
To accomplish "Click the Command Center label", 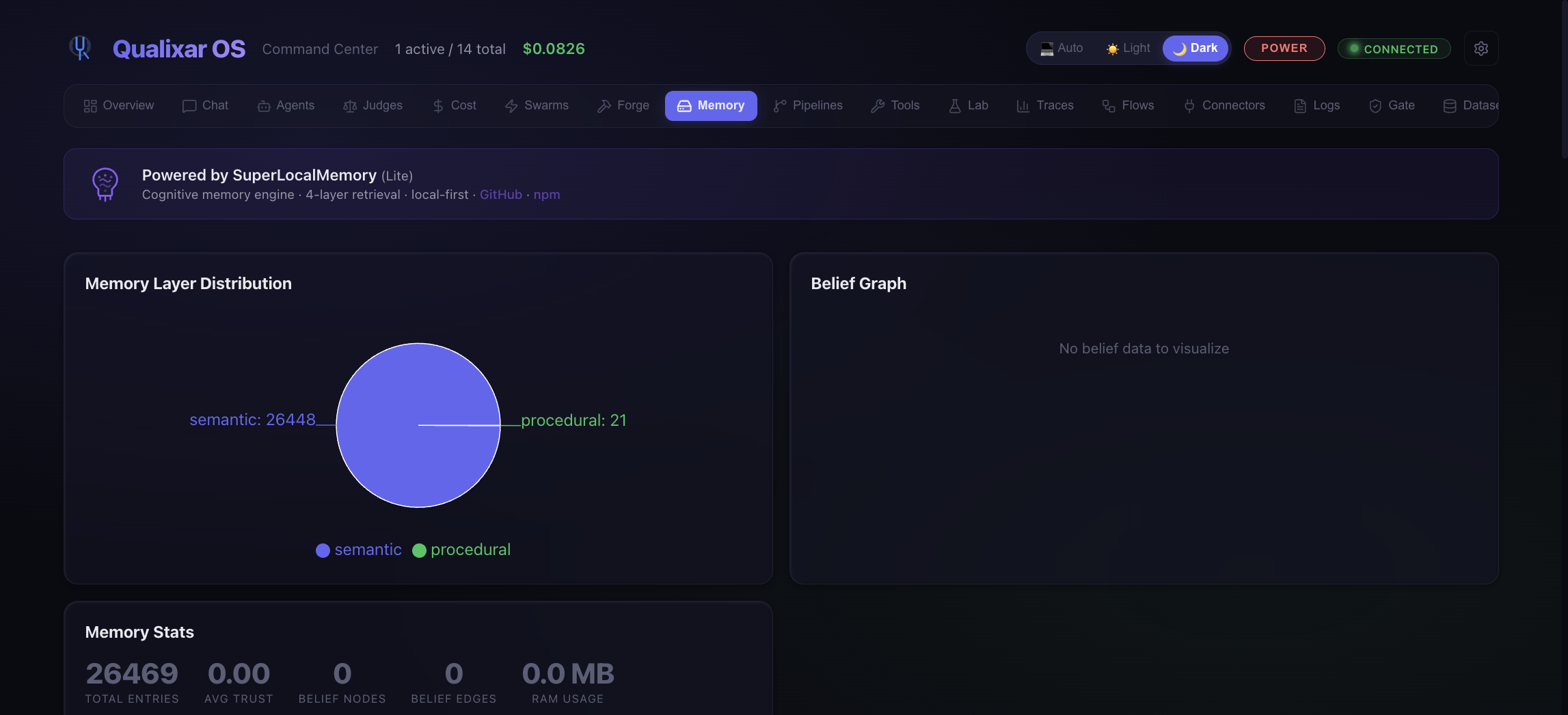I will [x=320, y=49].
